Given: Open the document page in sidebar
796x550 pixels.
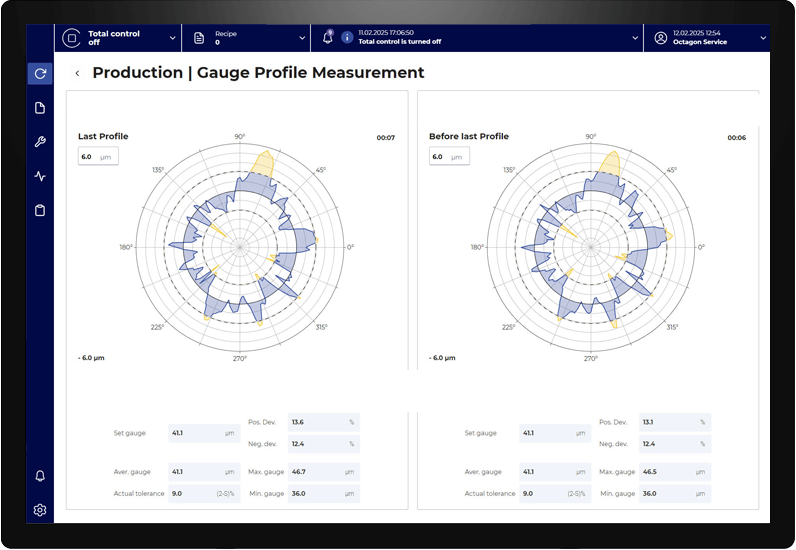Looking at the screenshot, I should coord(40,108).
